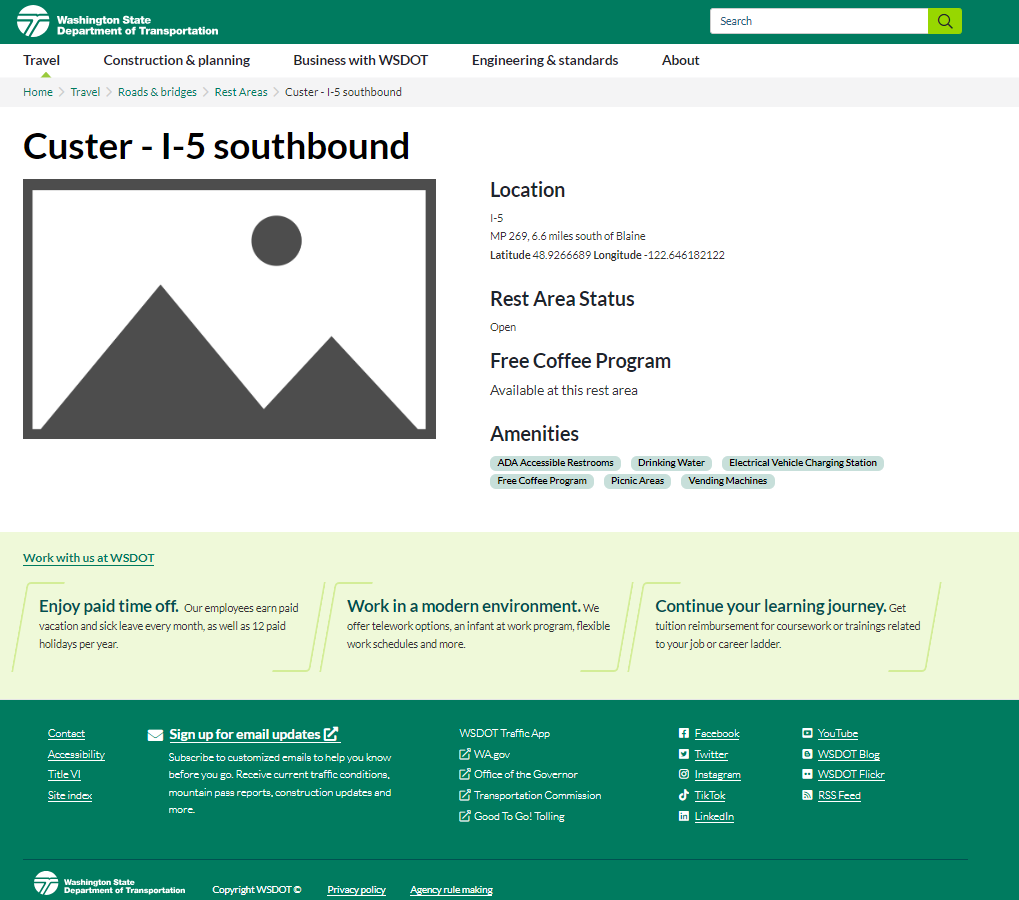
Task: Click the Instagram icon in the footer
Action: pos(684,775)
